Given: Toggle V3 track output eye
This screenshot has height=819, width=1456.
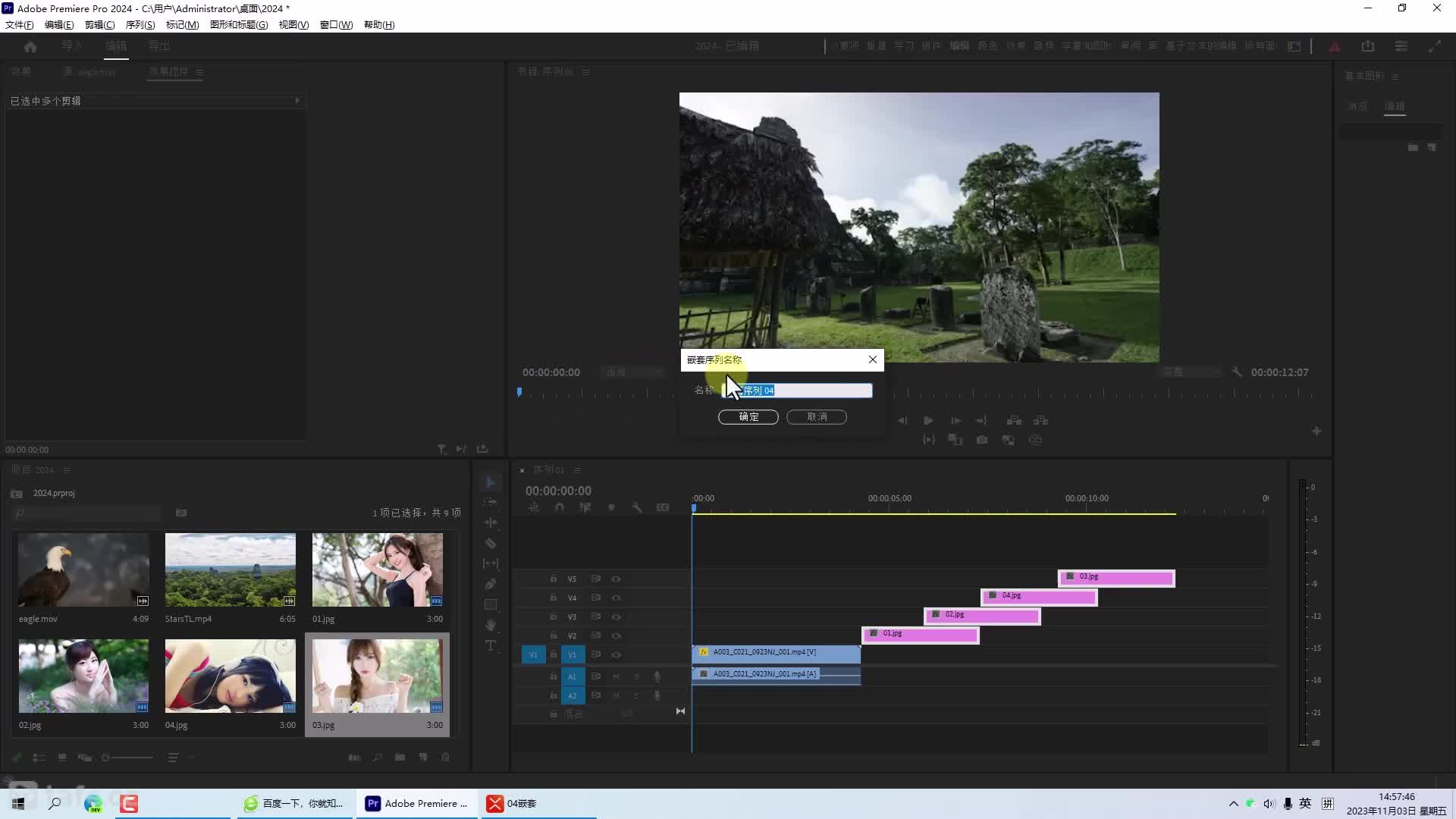Looking at the screenshot, I should pyautogui.click(x=616, y=617).
